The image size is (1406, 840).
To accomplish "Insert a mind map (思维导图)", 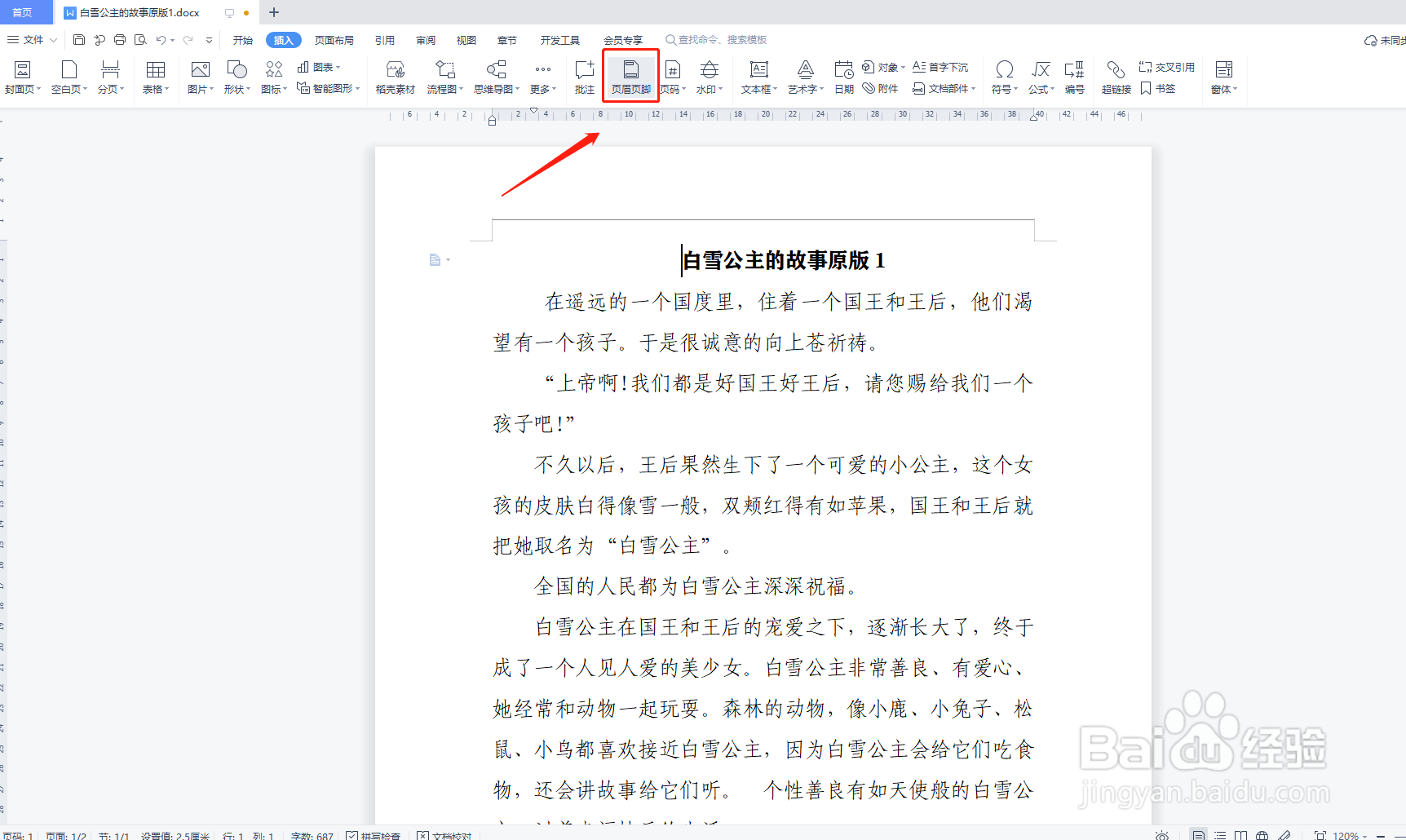I will [496, 77].
